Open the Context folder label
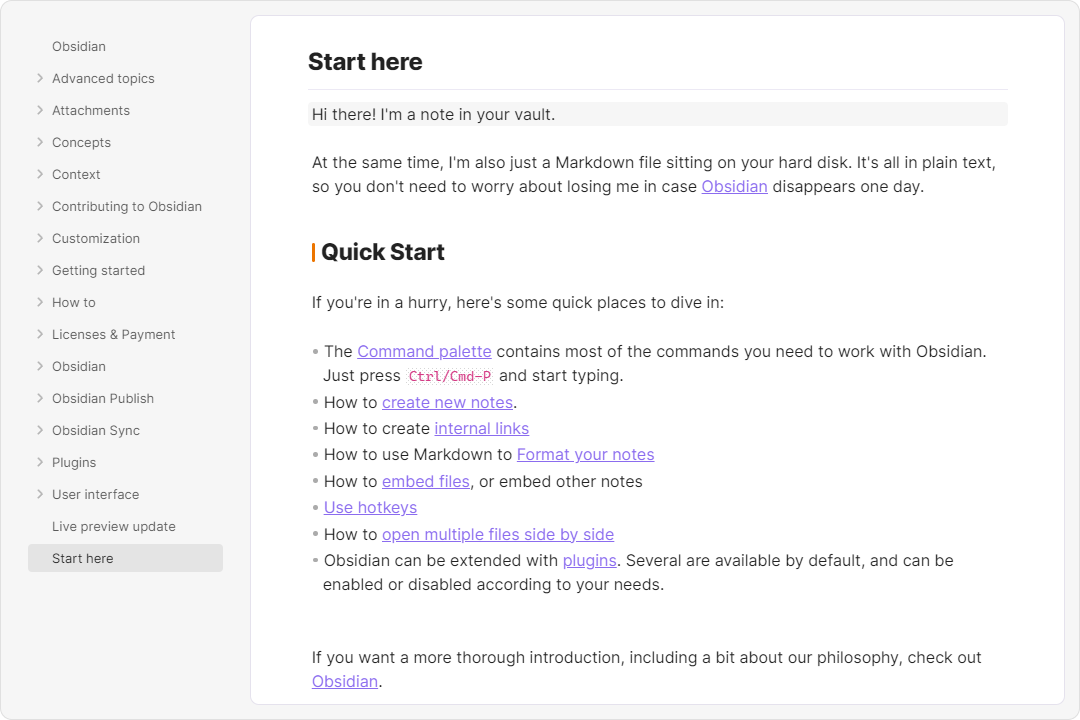 (x=76, y=174)
